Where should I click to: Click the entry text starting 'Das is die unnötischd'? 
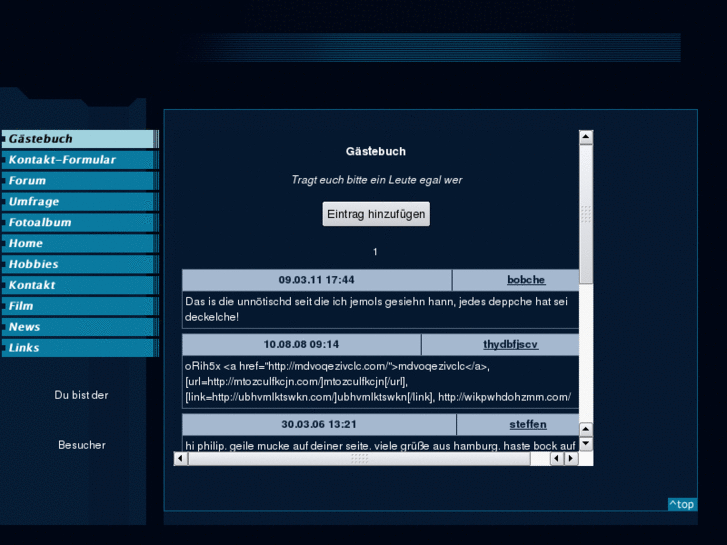[x=376, y=309]
